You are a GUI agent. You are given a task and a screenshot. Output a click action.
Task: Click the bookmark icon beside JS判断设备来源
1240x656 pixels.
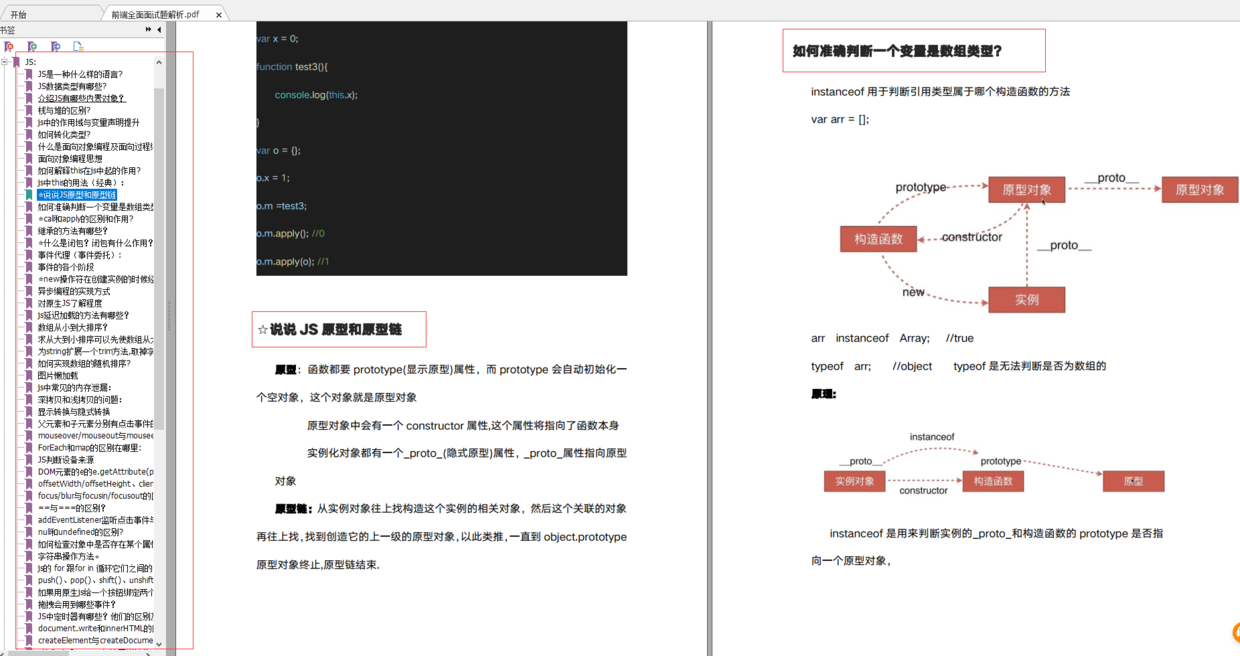(x=29, y=460)
